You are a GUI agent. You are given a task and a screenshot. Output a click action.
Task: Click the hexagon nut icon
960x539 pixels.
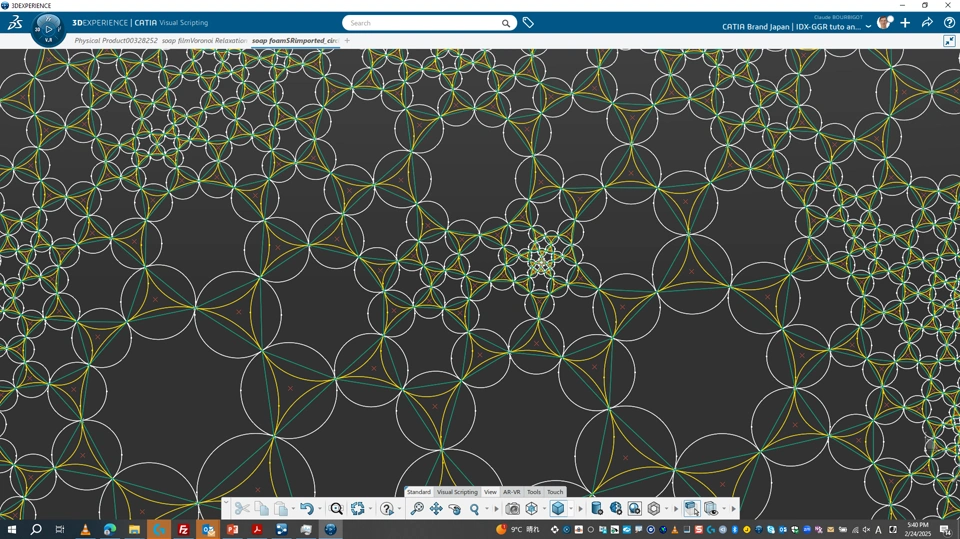pyautogui.click(x=654, y=509)
